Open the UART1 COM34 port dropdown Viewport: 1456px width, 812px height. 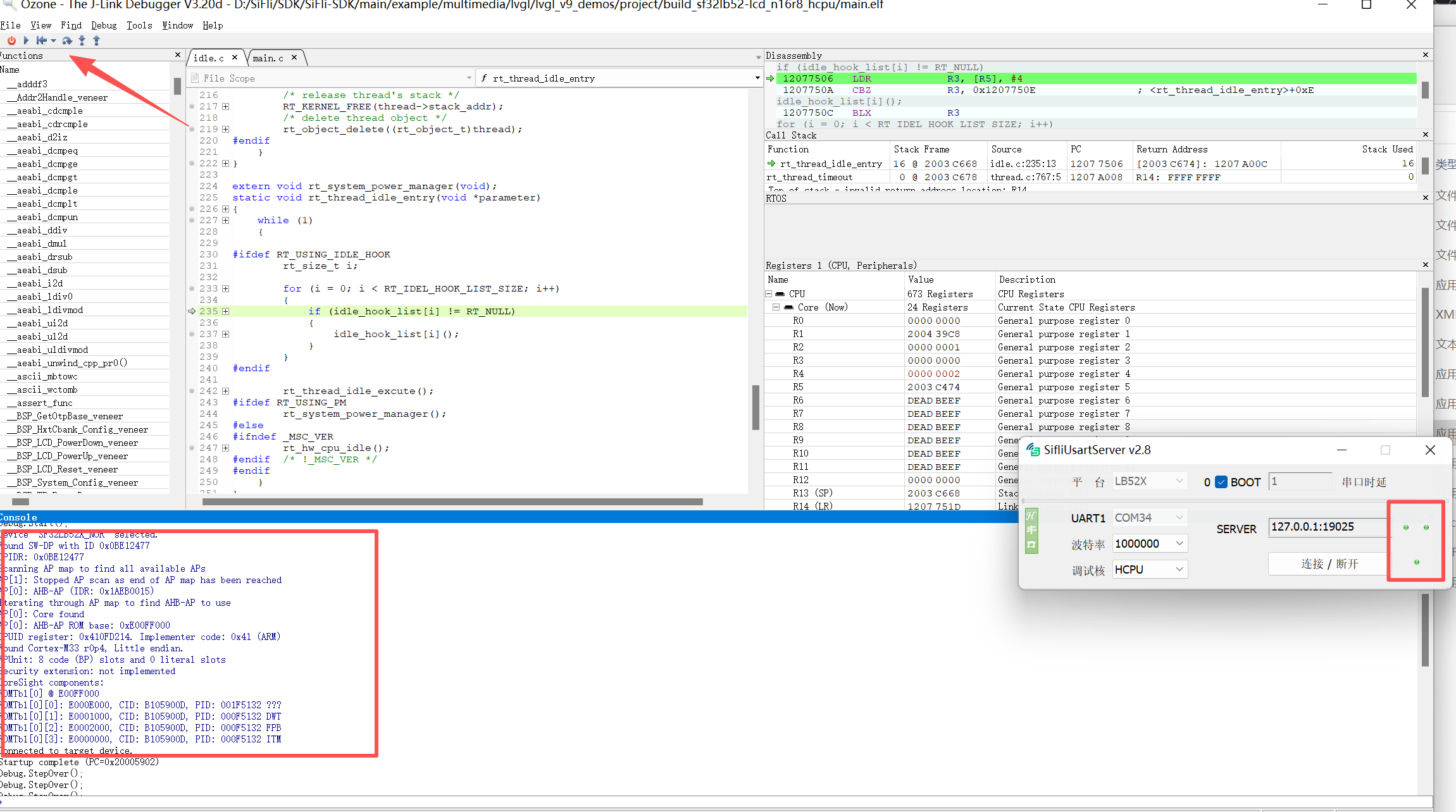pos(1149,518)
